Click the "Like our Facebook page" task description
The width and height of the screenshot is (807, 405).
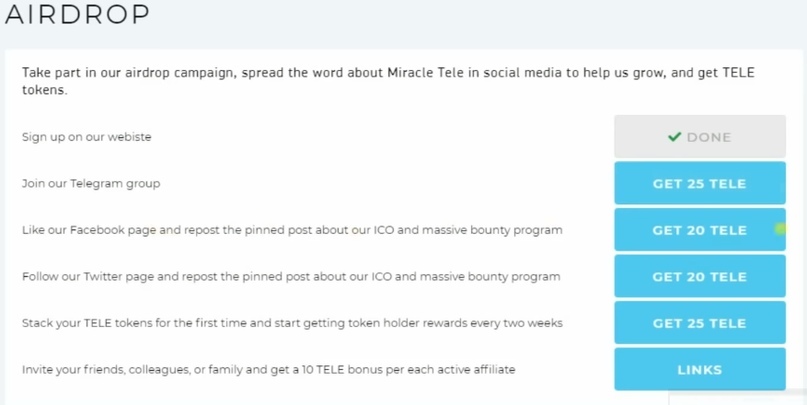click(292, 230)
